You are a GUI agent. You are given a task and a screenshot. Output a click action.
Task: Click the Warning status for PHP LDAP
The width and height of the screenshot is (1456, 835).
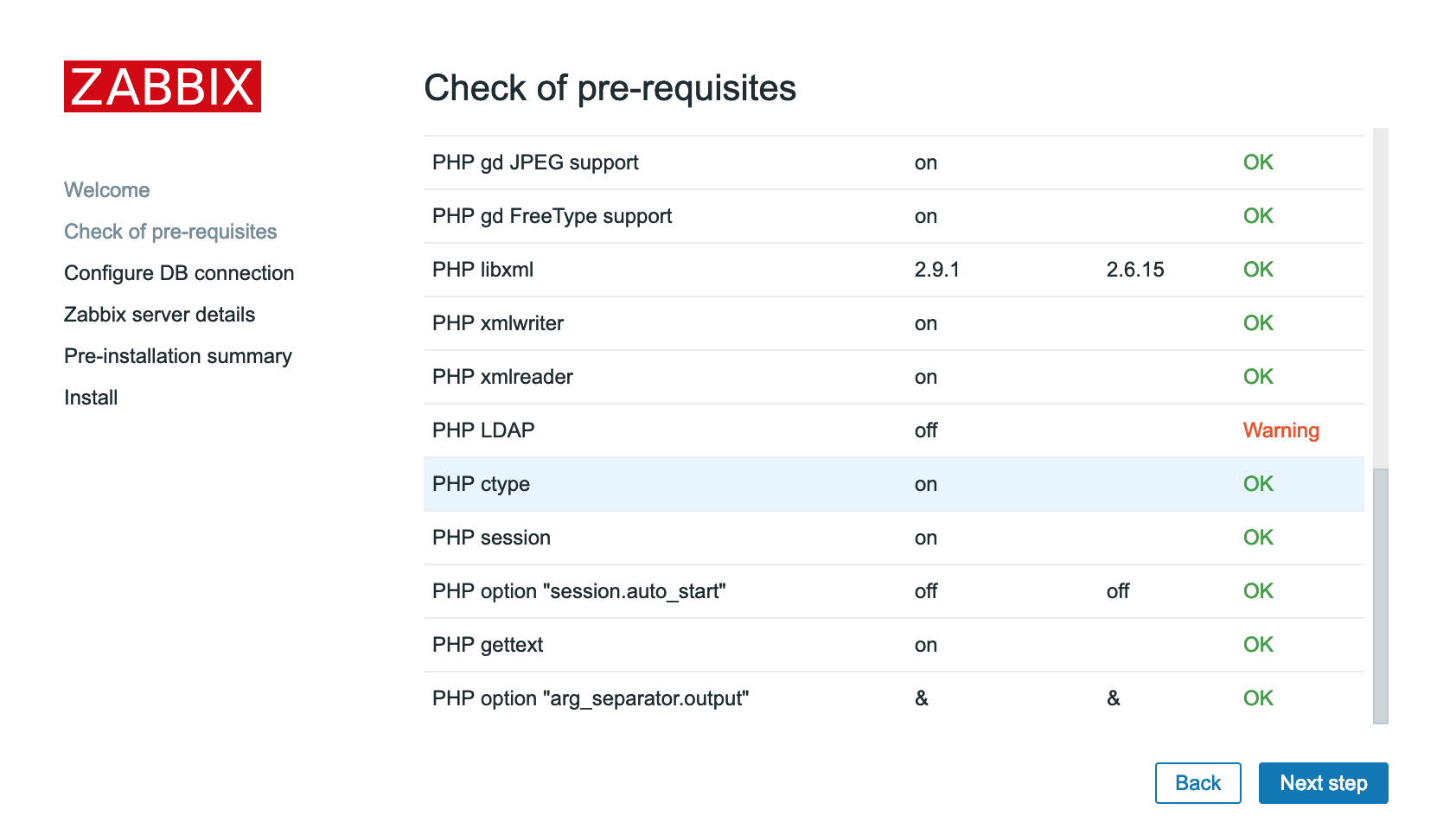coord(1280,430)
